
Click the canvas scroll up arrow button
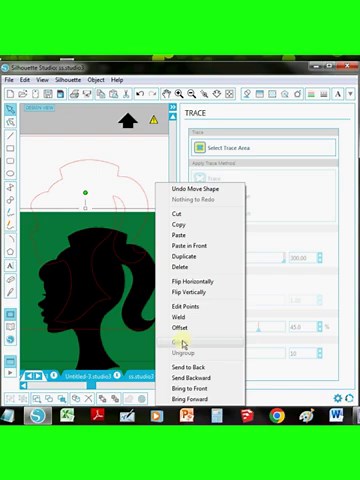click(x=173, y=117)
